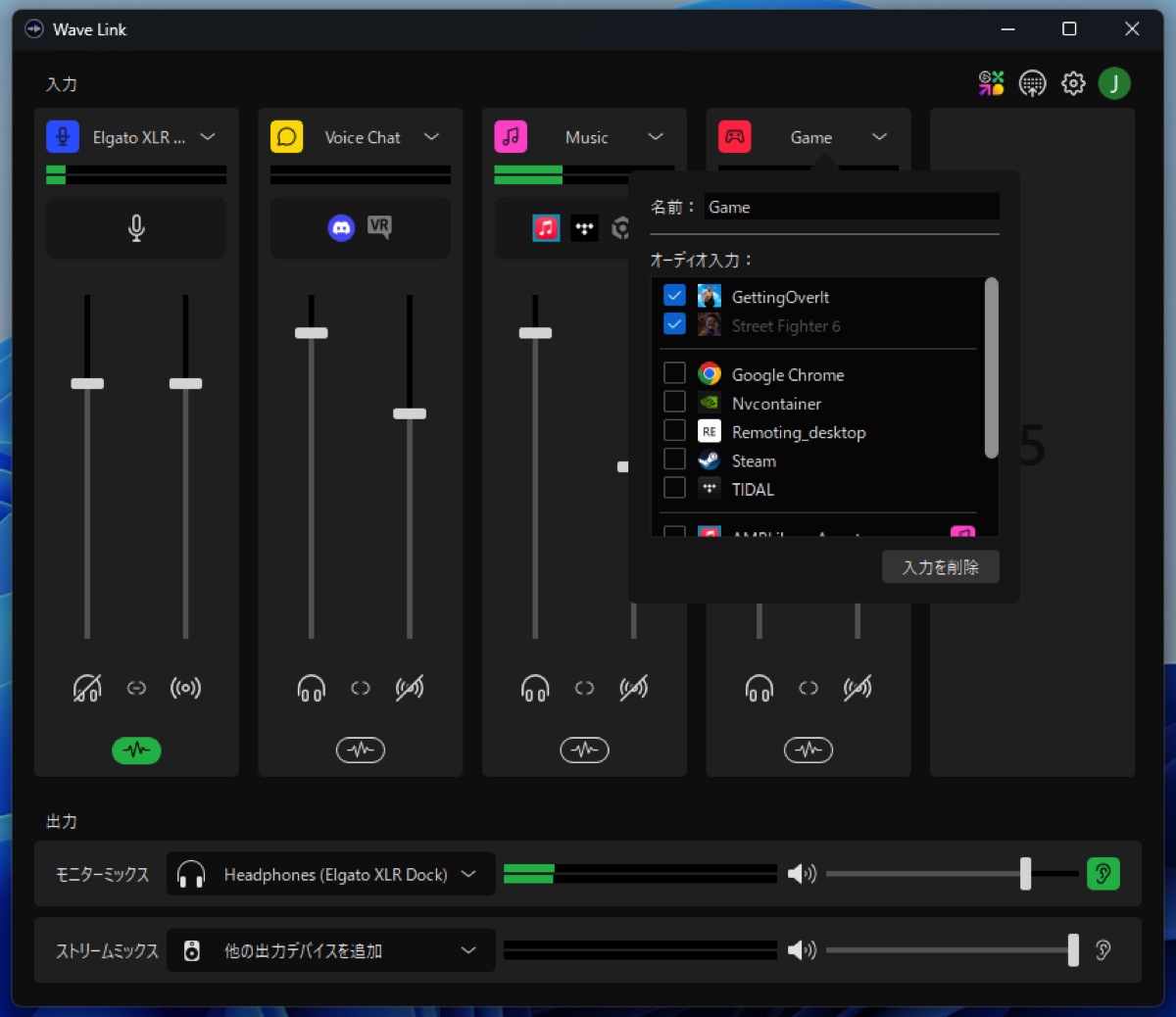Click the Discord app icon in Voice Chat
1176x1017 pixels.
pos(341,228)
